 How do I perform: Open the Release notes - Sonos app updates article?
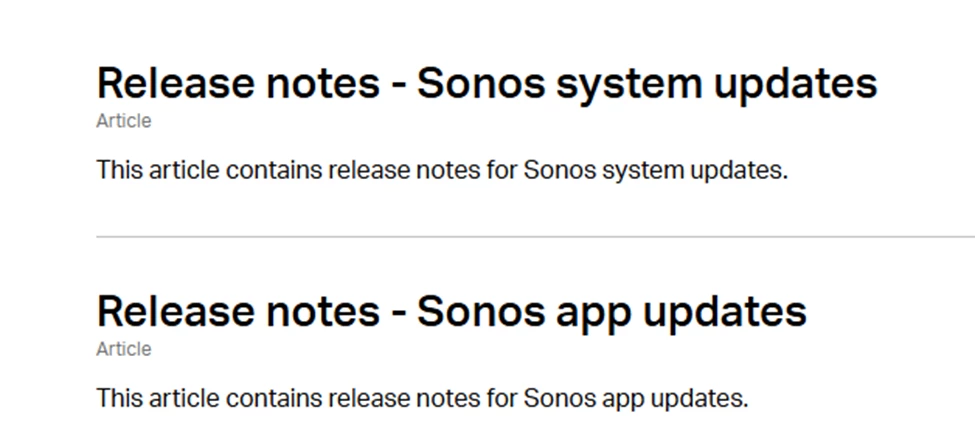click(451, 312)
